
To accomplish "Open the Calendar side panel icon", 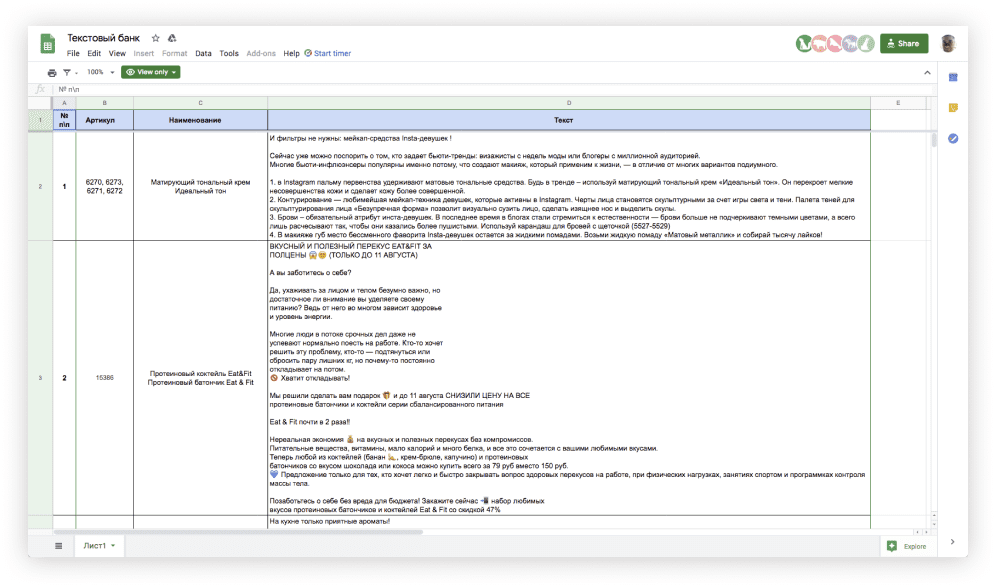I will [953, 77].
